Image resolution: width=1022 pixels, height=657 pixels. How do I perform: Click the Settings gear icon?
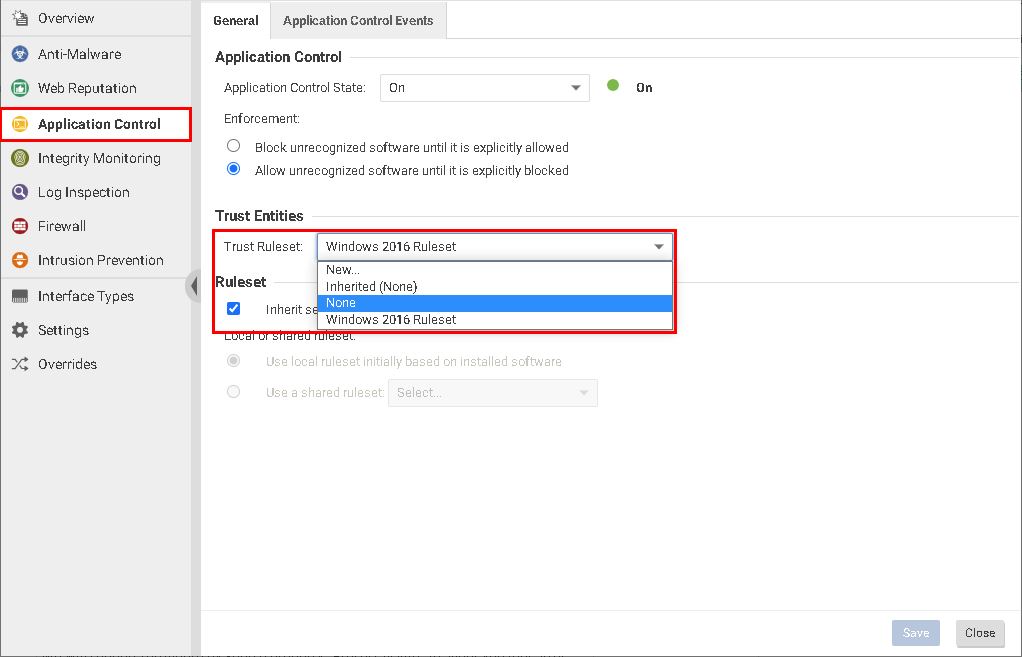[19, 330]
